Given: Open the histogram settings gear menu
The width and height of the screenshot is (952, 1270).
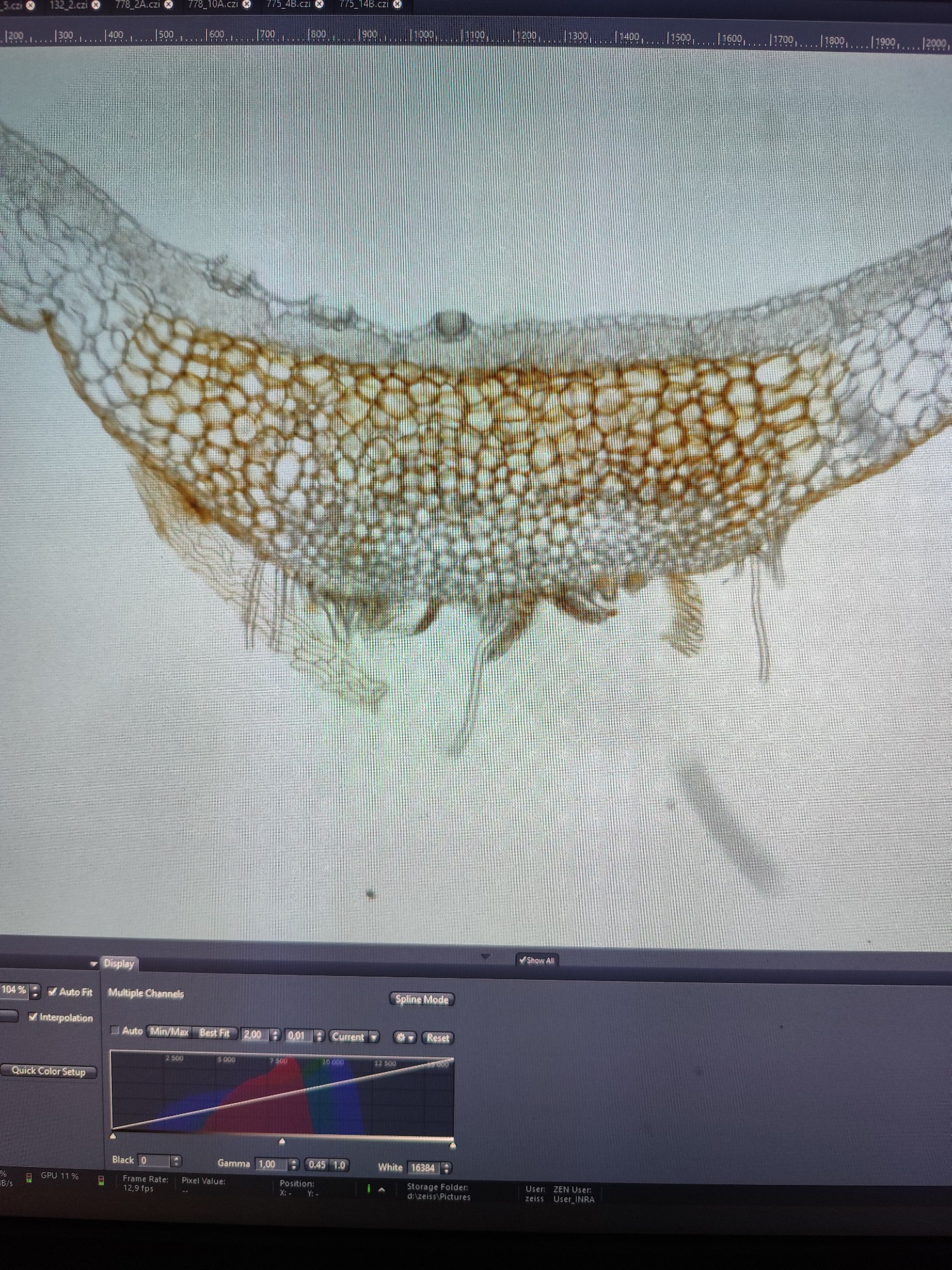Looking at the screenshot, I should [404, 1038].
